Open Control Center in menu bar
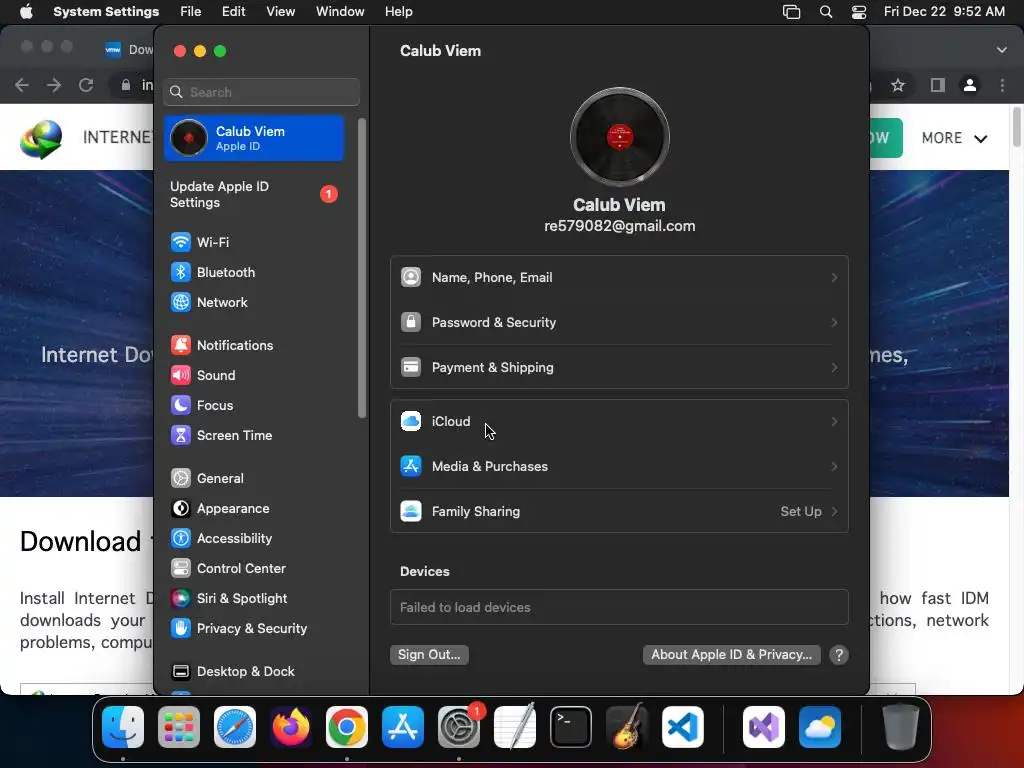Image resolution: width=1024 pixels, height=768 pixels. (x=859, y=12)
